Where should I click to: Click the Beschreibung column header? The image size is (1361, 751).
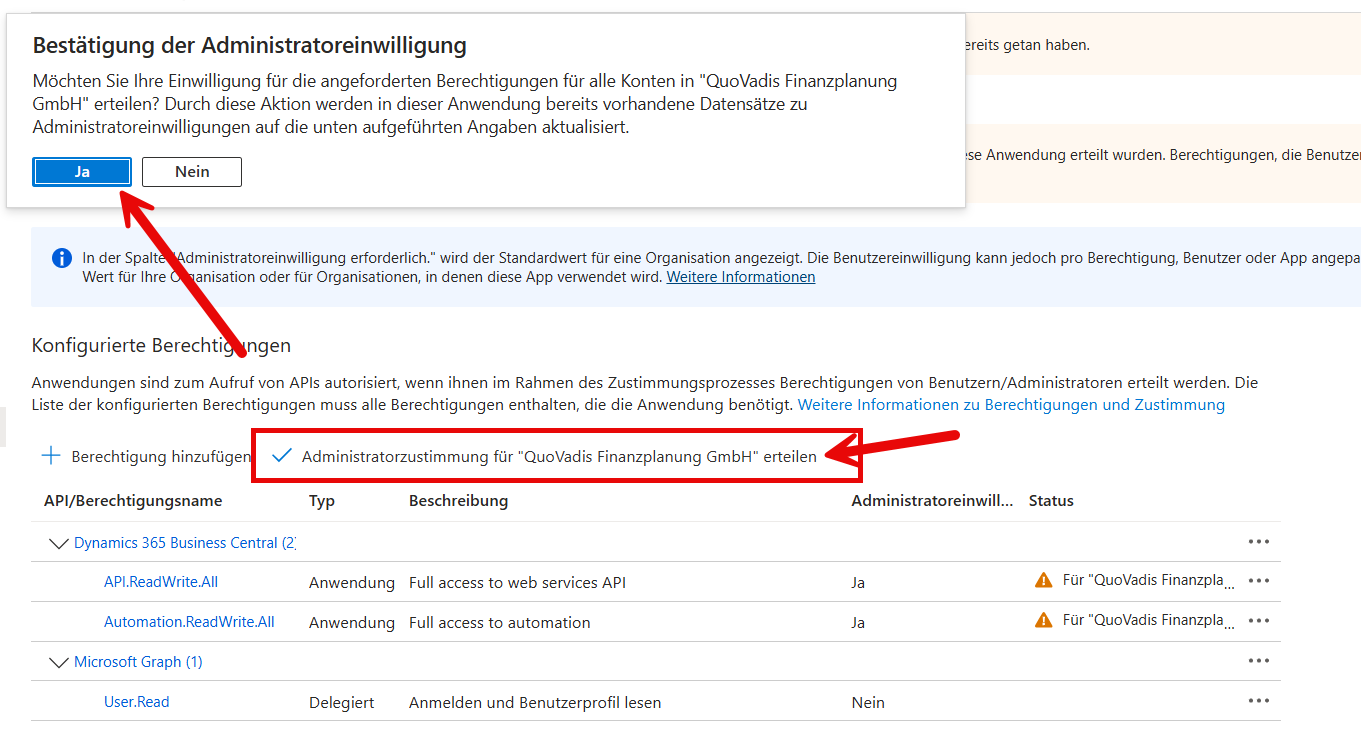(458, 501)
